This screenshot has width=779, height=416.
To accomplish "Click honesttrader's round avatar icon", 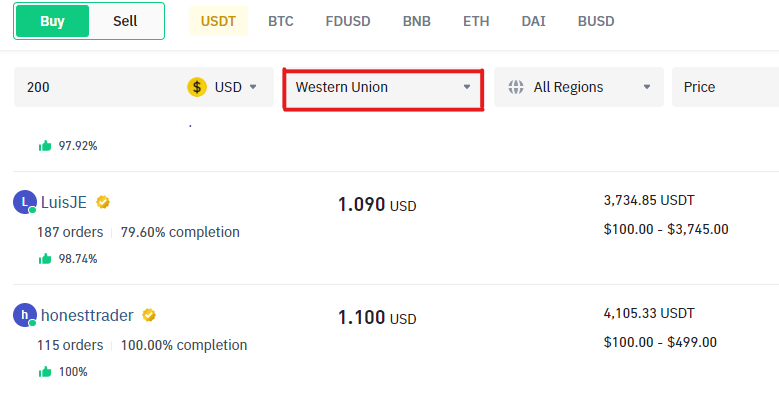I will [x=25, y=315].
